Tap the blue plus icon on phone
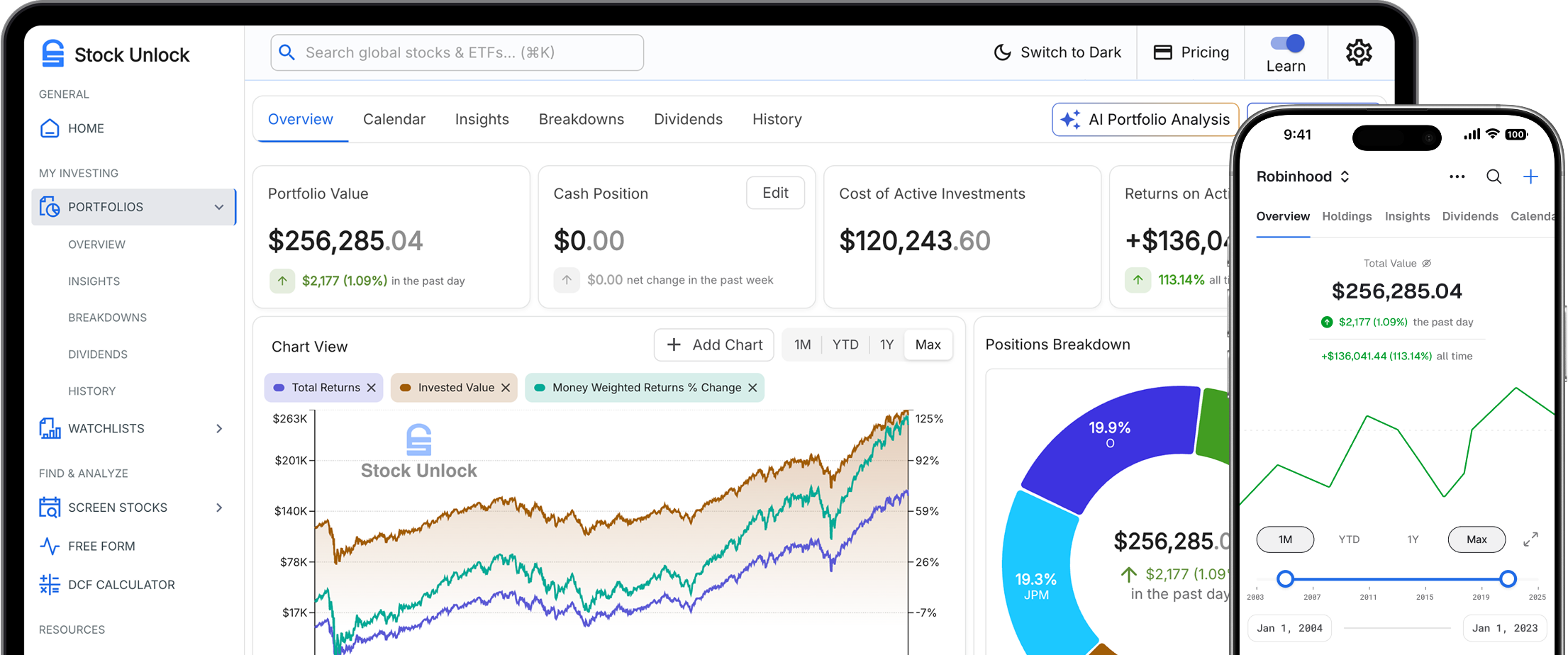1568x655 pixels. [1530, 177]
